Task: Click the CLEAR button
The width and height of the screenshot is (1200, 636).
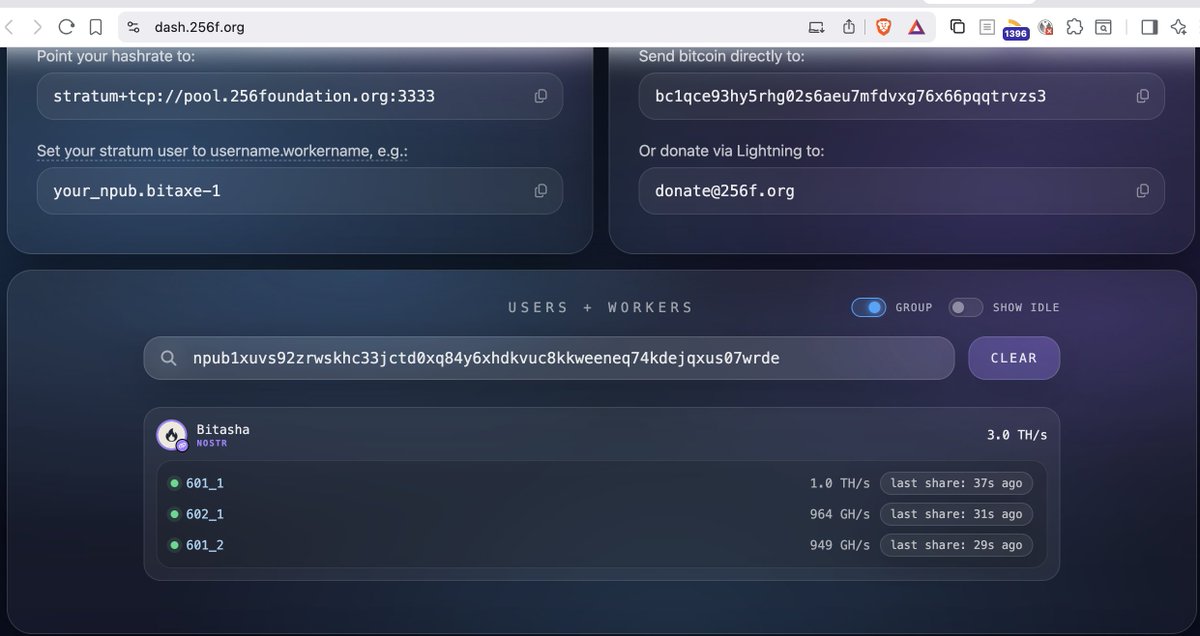Action: pos(1014,358)
